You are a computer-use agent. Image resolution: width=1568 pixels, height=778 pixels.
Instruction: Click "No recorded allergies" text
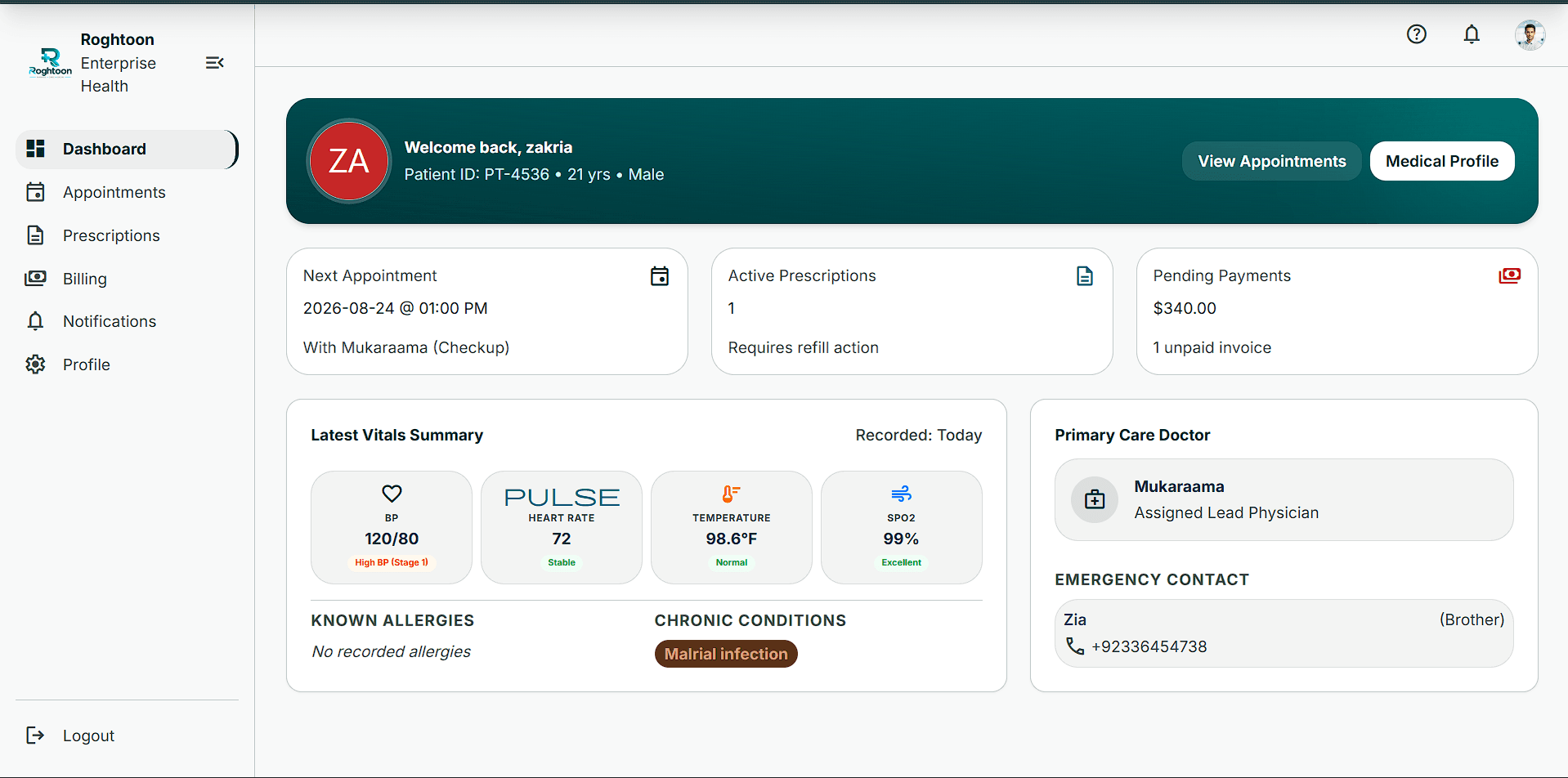(392, 651)
